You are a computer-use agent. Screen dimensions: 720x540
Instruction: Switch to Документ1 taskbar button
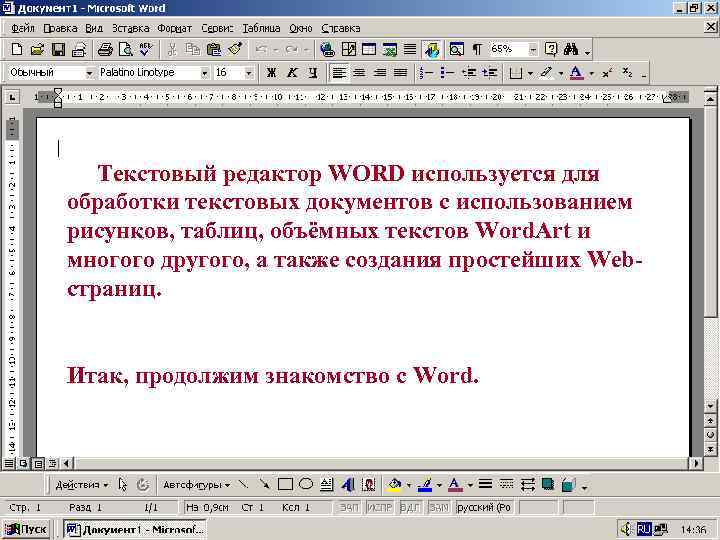[135, 529]
